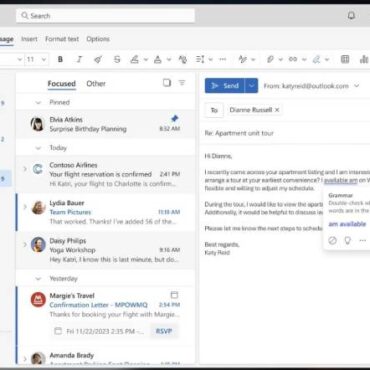
Task: Apply font color
Action: coord(158,59)
